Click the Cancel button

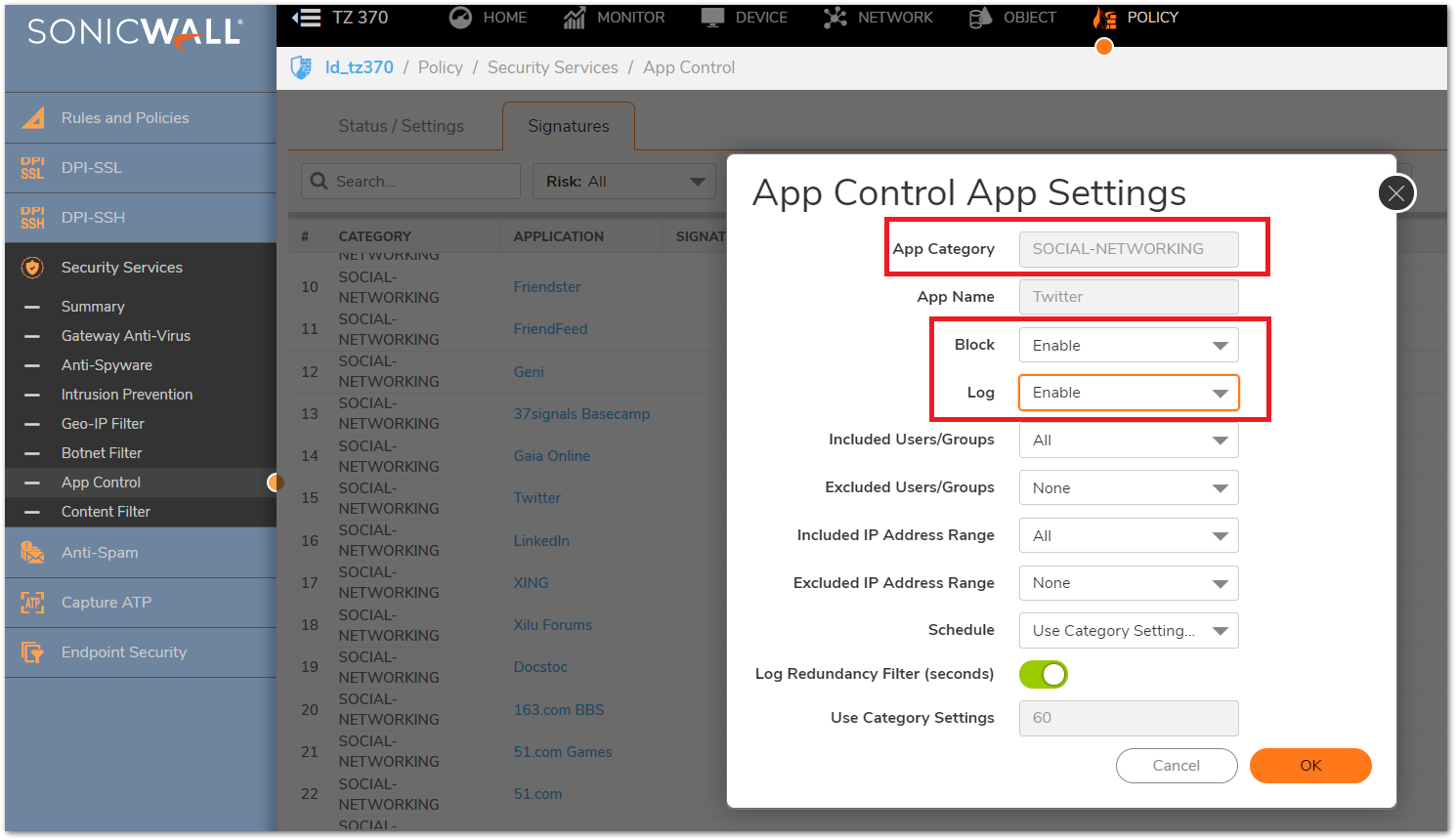pyautogui.click(x=1176, y=766)
